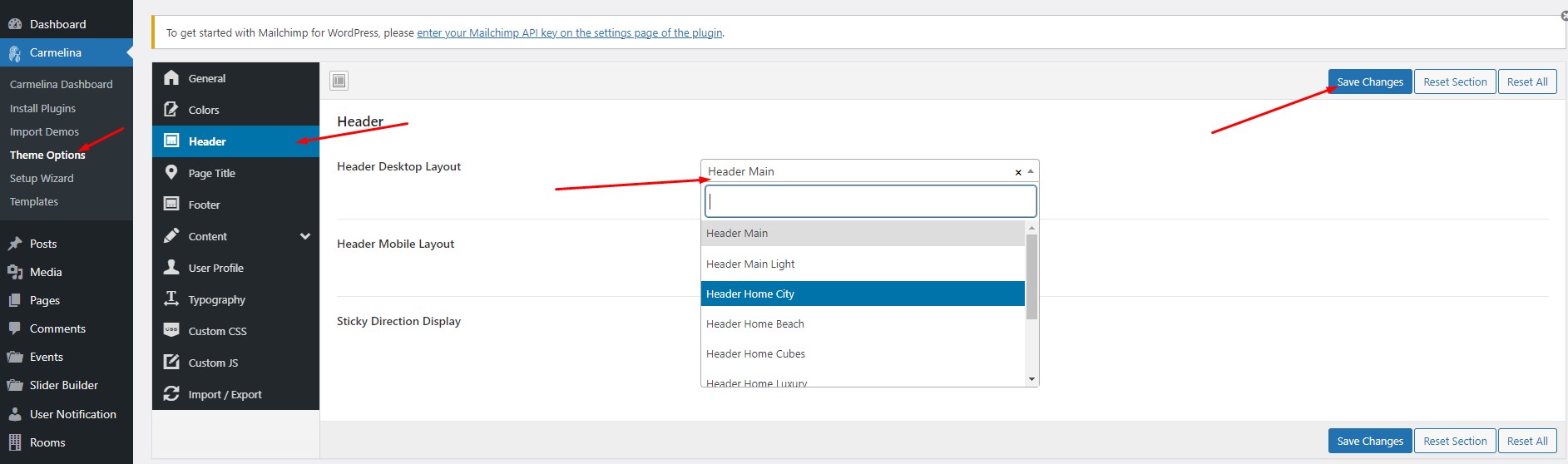
Task: Click the Import / Export refresh icon
Action: click(171, 394)
